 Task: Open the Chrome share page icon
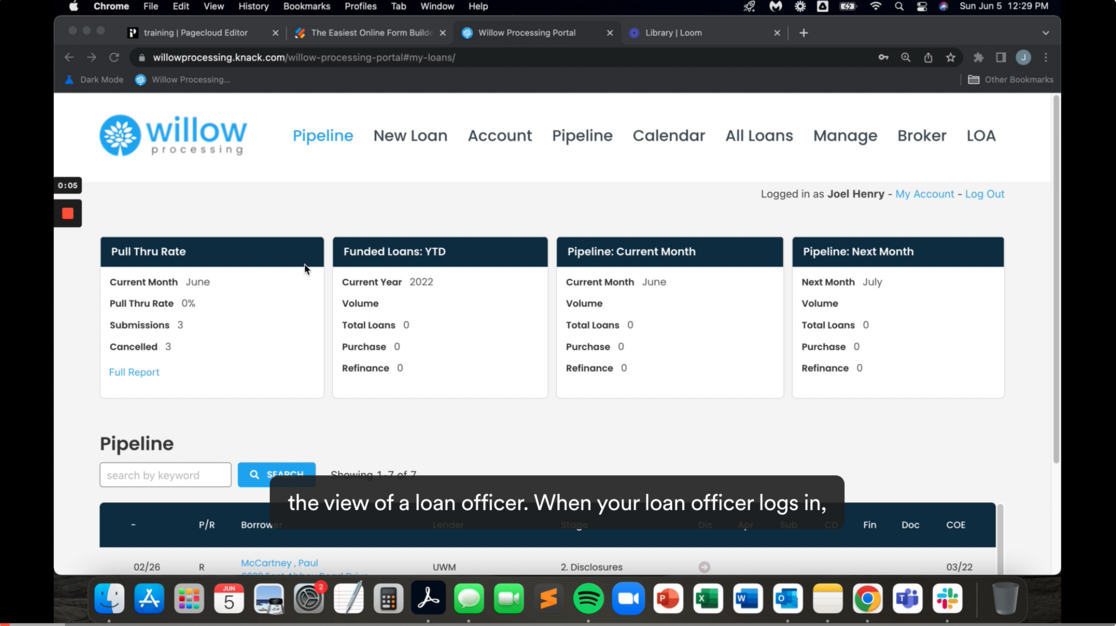(928, 58)
